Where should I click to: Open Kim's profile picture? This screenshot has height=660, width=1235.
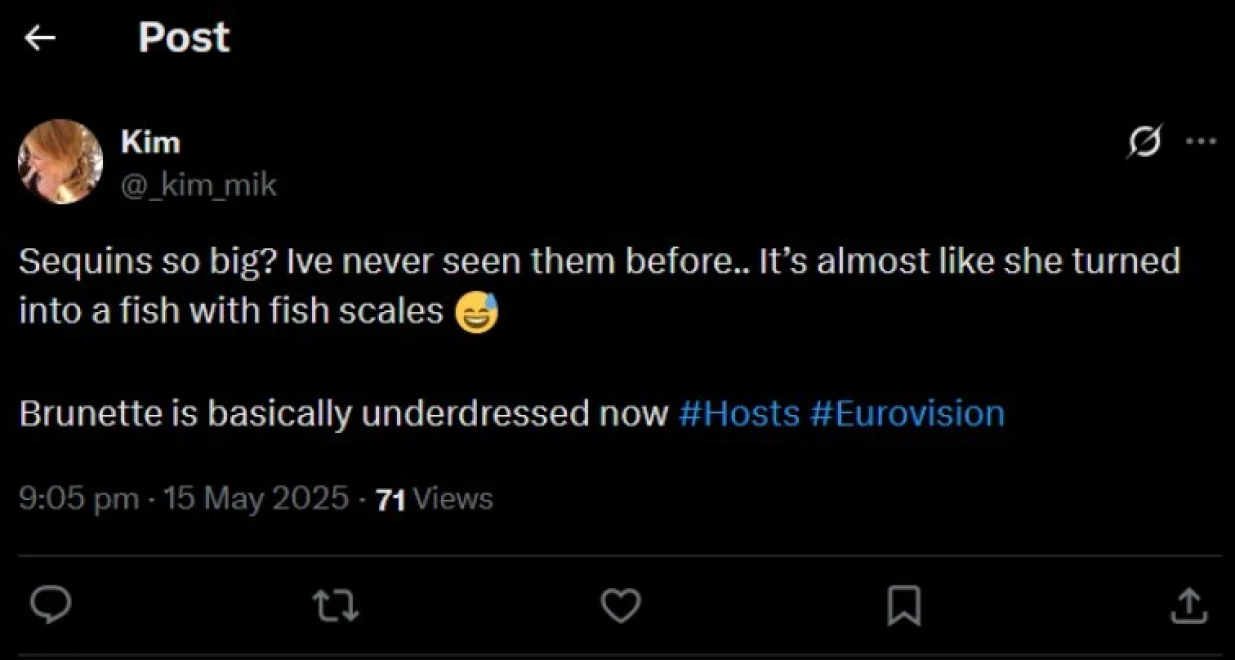pos(61,161)
